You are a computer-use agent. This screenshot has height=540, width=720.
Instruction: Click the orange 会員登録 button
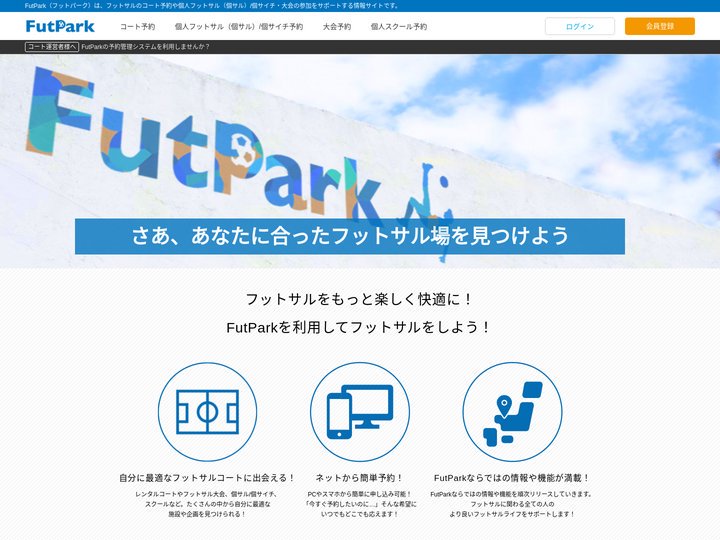(659, 26)
